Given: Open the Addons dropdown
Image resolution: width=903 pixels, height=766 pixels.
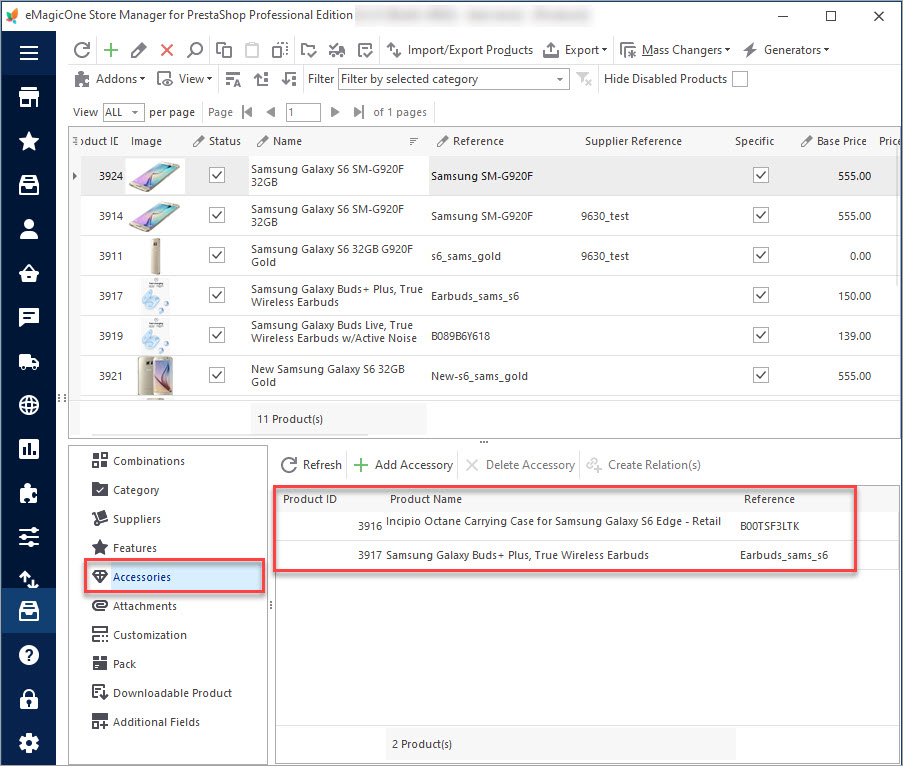Looking at the screenshot, I should tap(109, 79).
